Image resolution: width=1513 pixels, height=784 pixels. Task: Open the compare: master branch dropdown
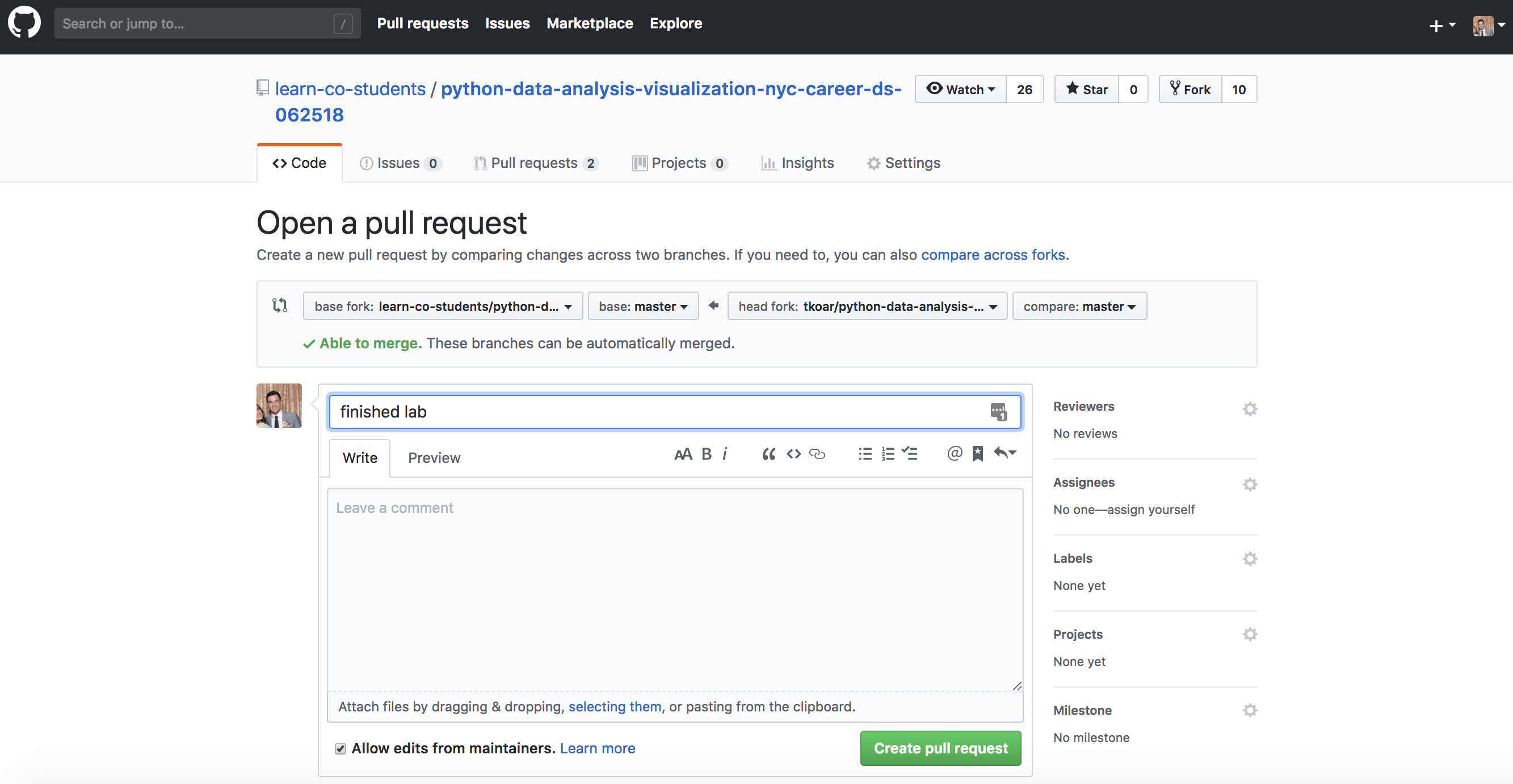[x=1079, y=306]
